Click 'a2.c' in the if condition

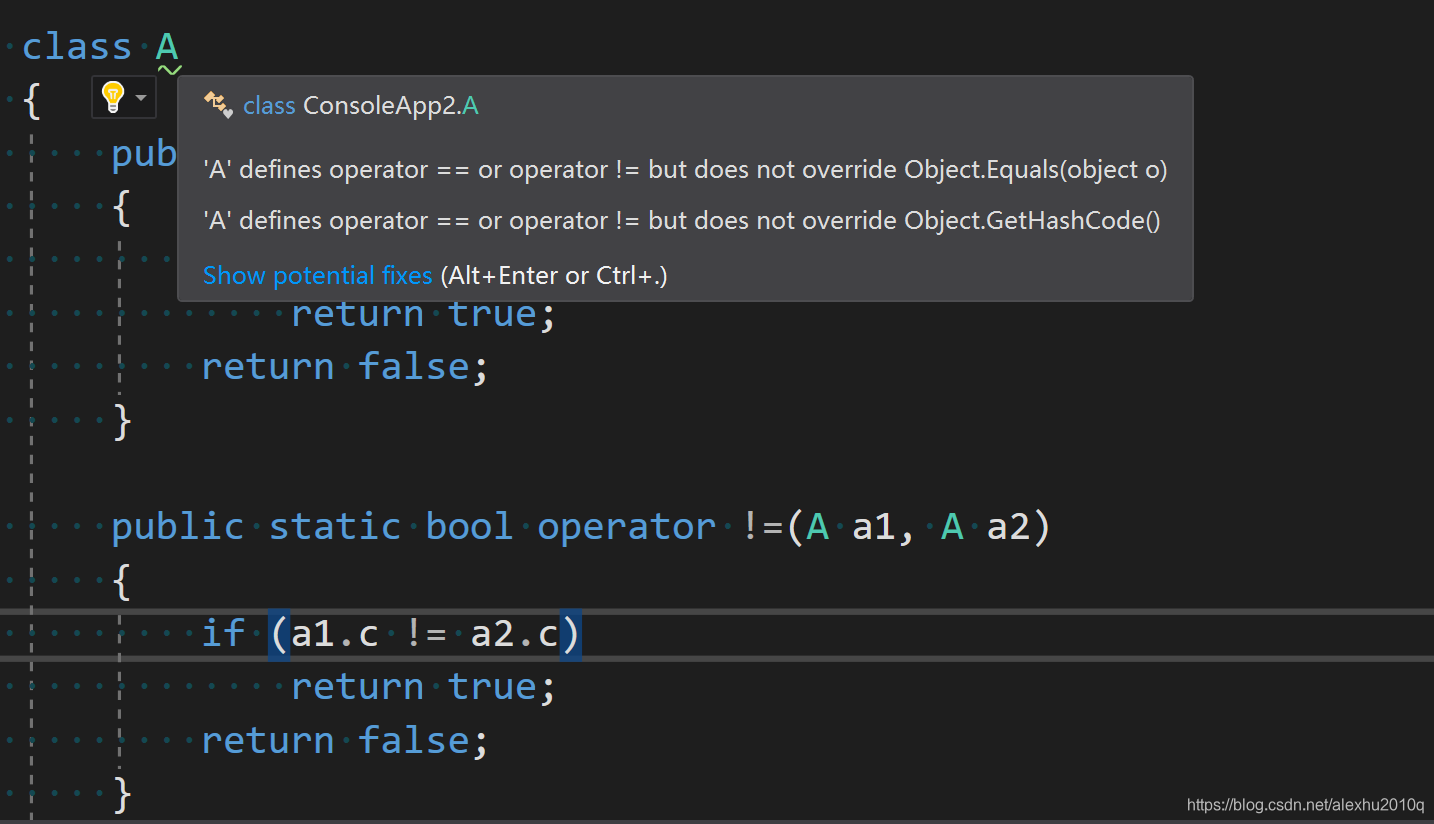point(514,634)
